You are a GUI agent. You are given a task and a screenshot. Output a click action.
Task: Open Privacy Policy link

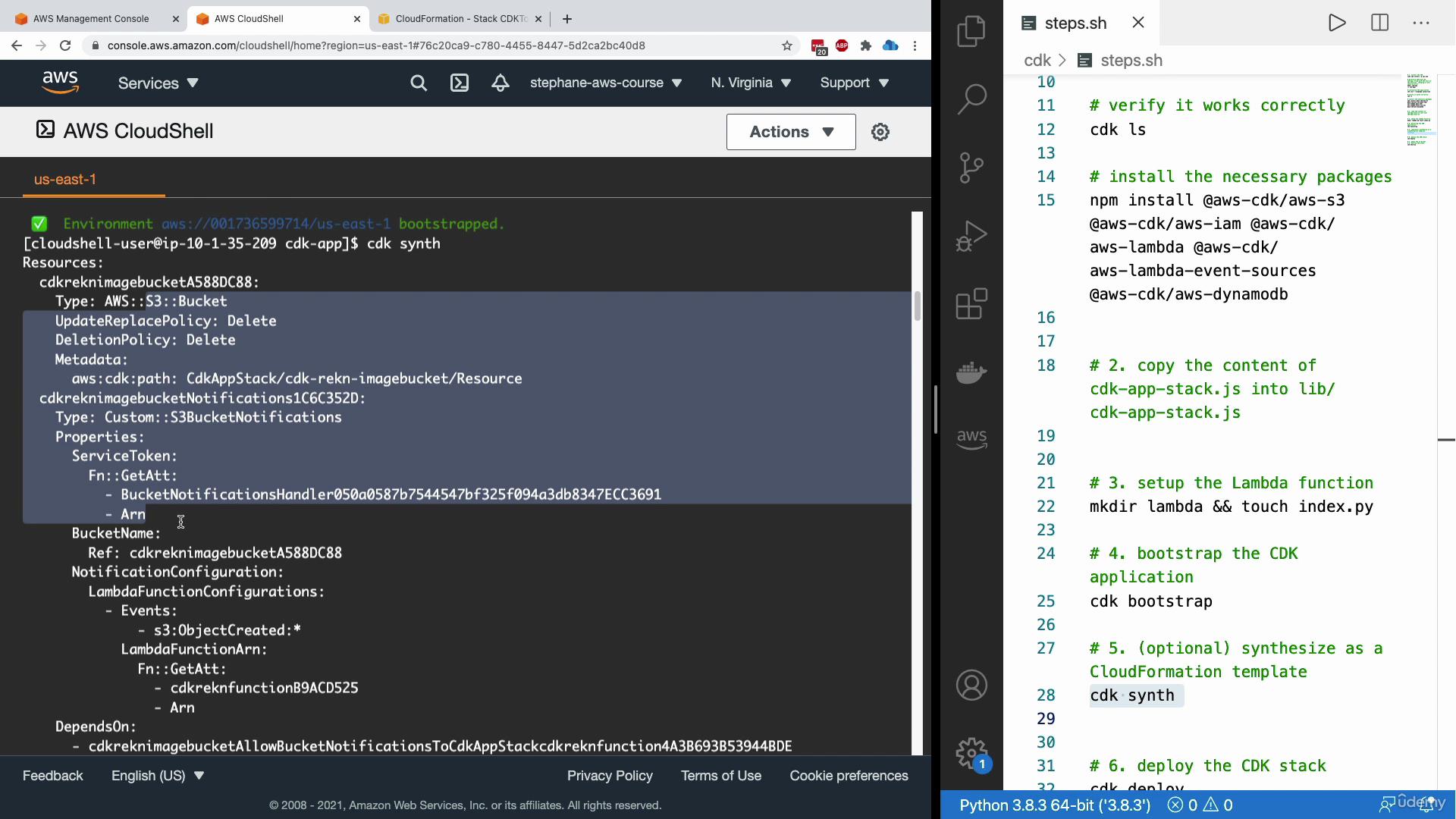(x=610, y=776)
